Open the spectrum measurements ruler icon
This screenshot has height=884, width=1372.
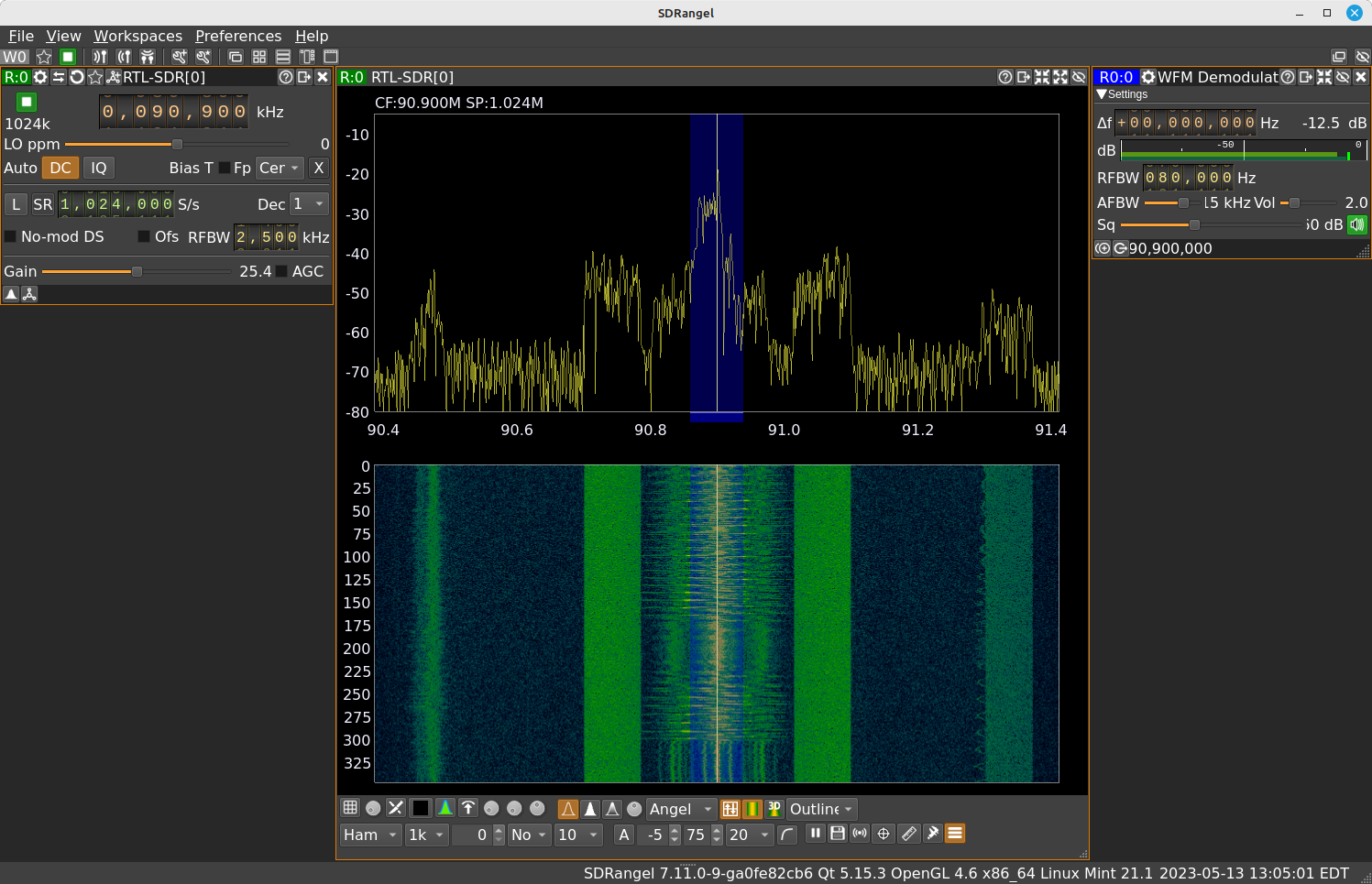pos(908,834)
